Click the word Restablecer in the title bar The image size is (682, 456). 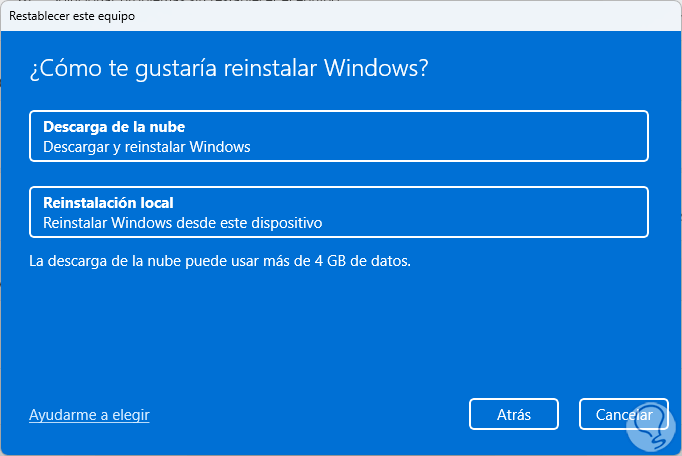coord(38,16)
